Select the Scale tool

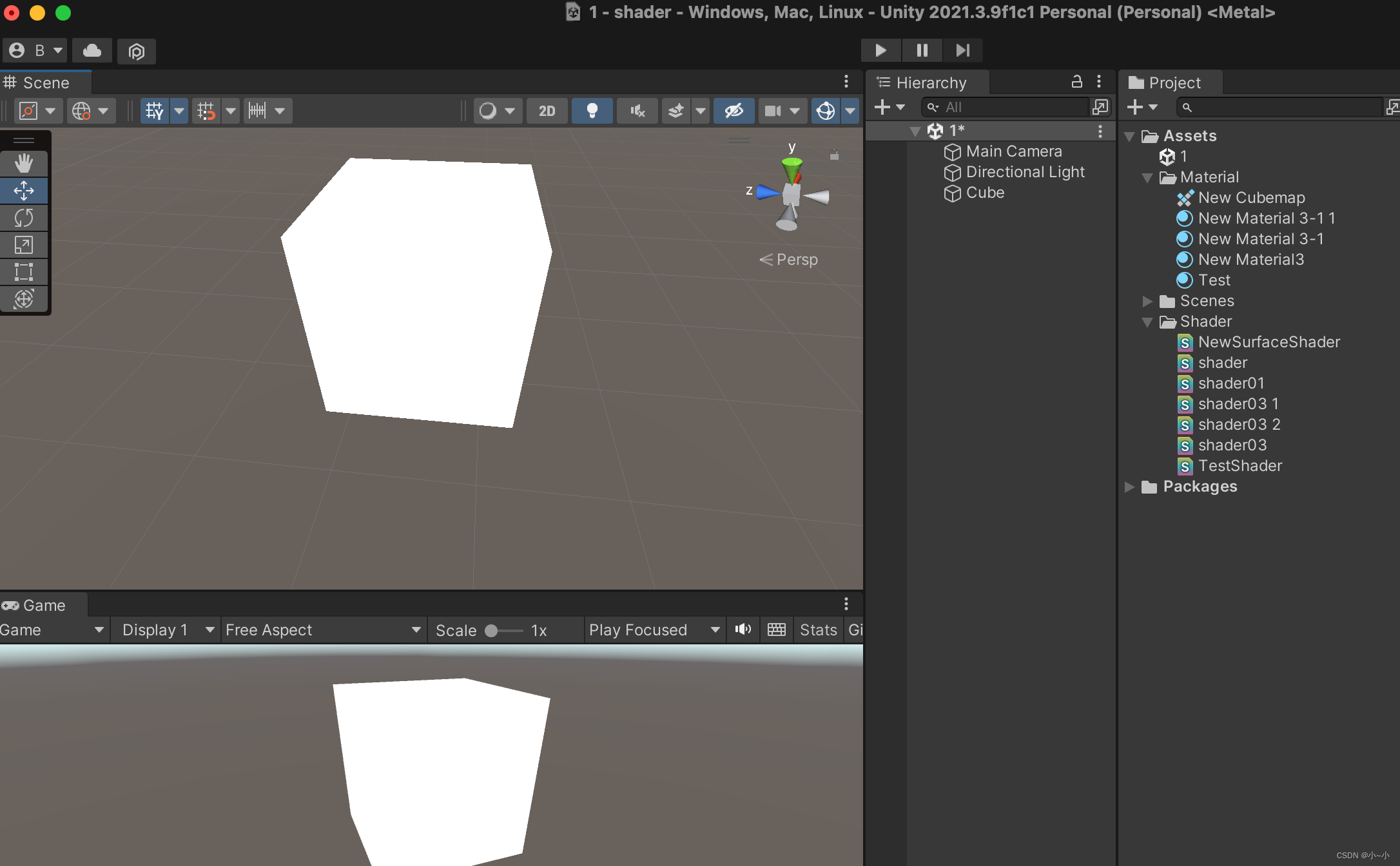pos(24,245)
